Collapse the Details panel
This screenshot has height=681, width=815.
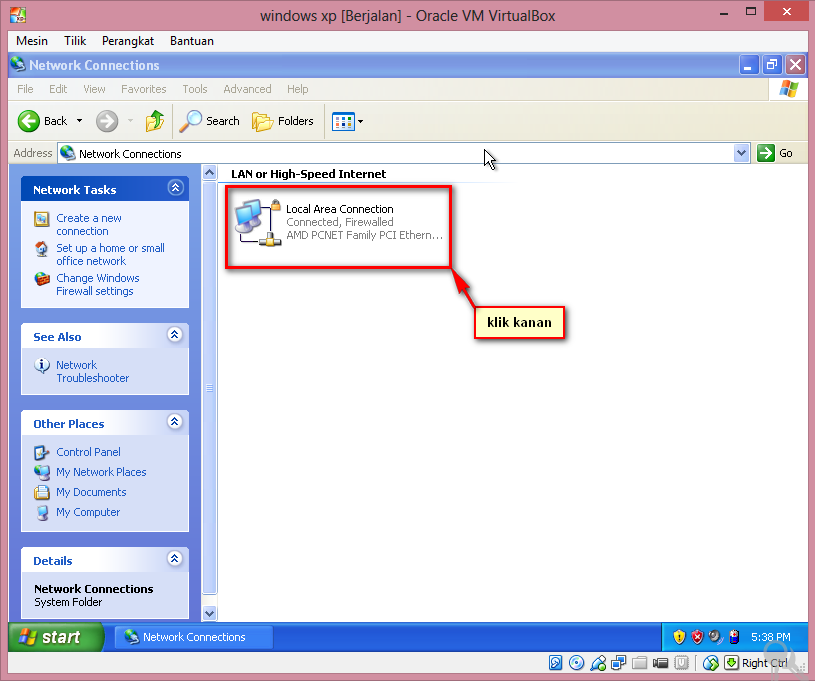pos(175,559)
